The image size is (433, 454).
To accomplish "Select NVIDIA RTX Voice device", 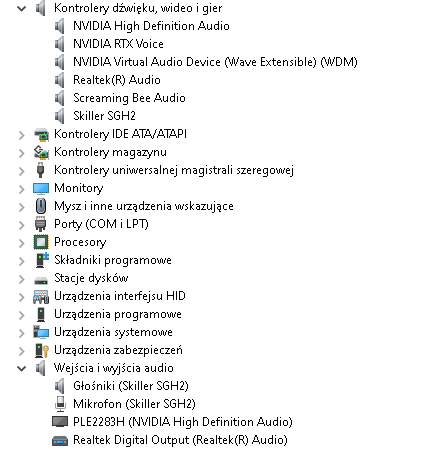I will pyautogui.click(x=118, y=44).
